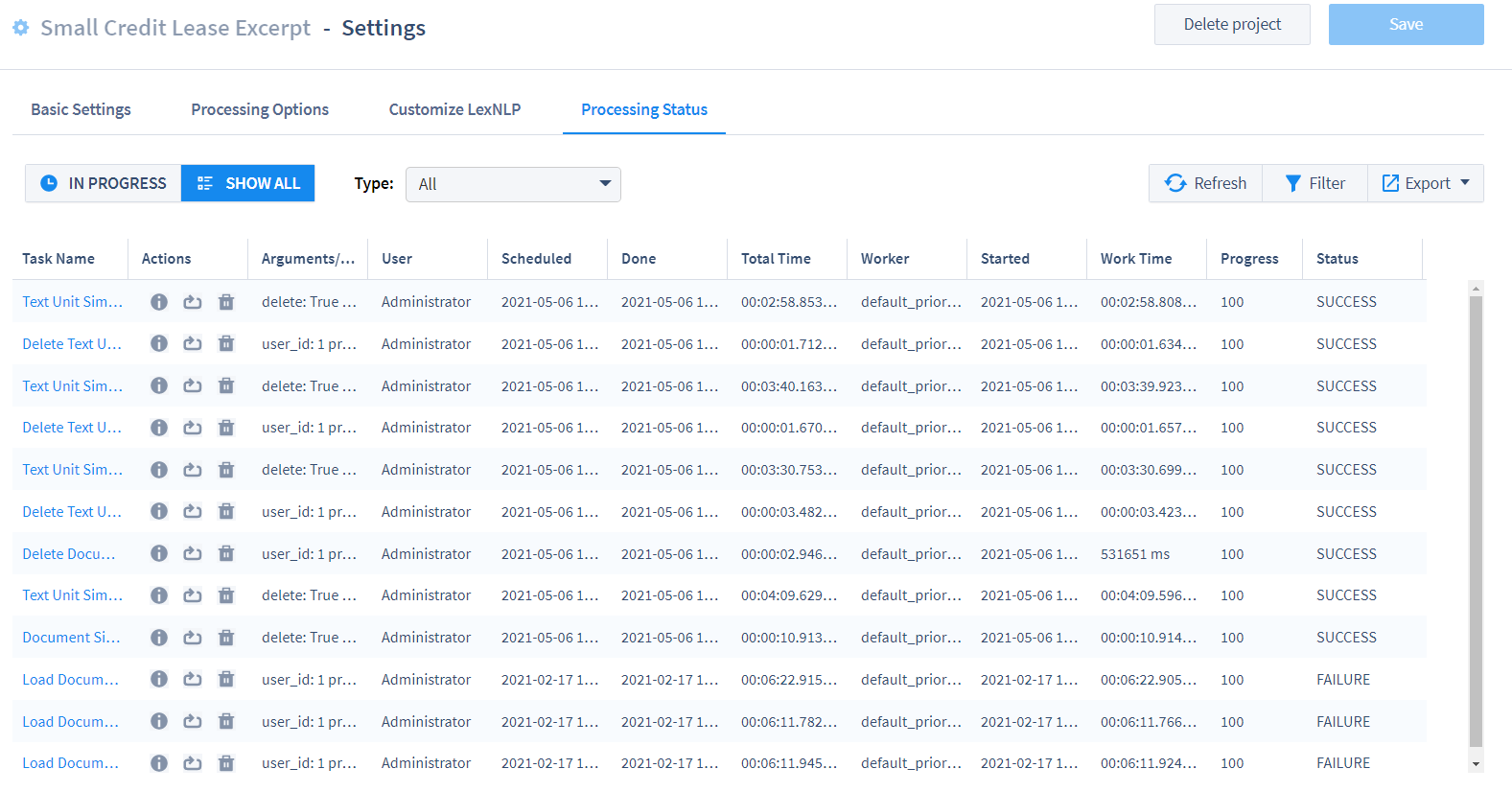Screen dimensions: 1512x792
Task: Refresh the task list
Action: [x=1206, y=183]
